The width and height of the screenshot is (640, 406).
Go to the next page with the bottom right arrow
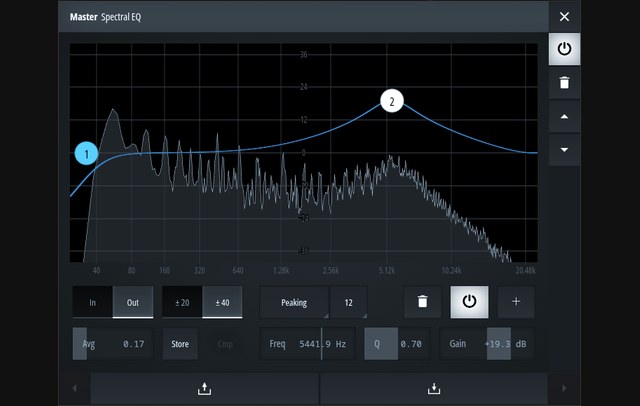pyautogui.click(x=564, y=388)
